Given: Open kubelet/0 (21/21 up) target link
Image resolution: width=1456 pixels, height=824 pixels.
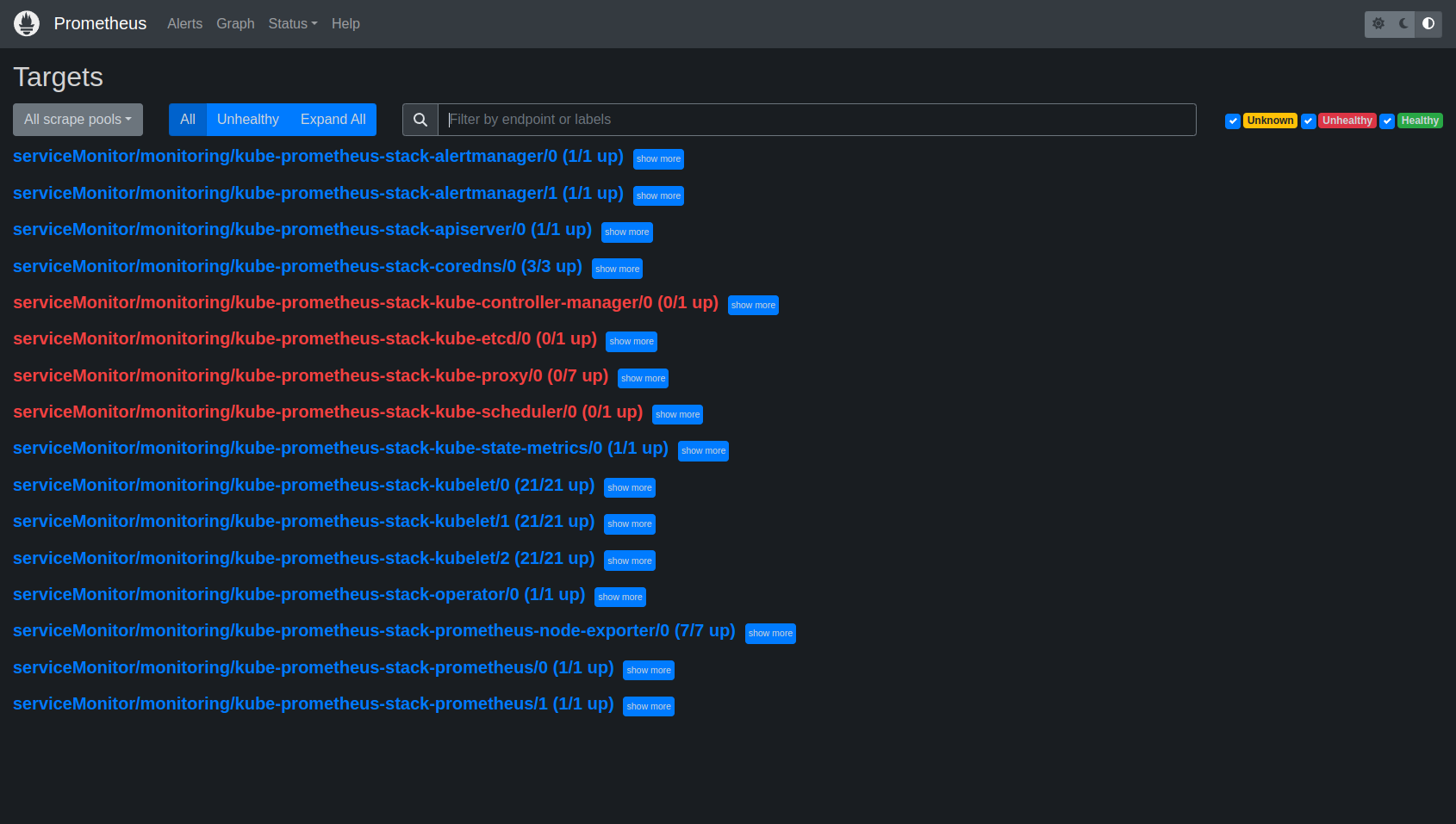Looking at the screenshot, I should tap(303, 486).
